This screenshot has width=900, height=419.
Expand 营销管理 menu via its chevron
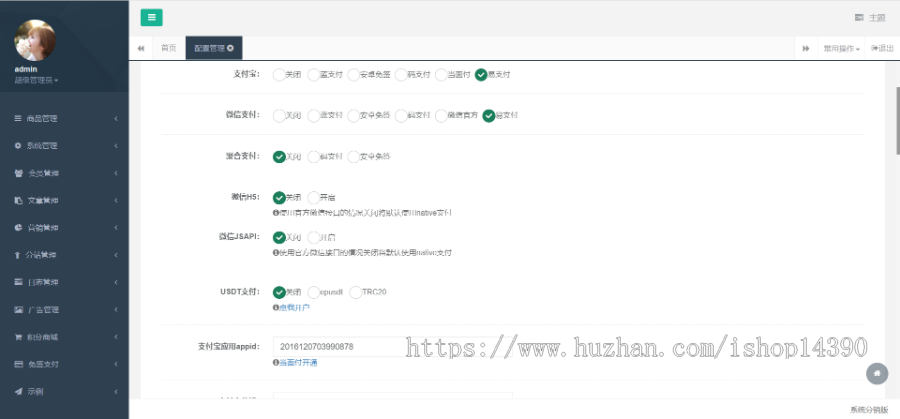[116, 227]
